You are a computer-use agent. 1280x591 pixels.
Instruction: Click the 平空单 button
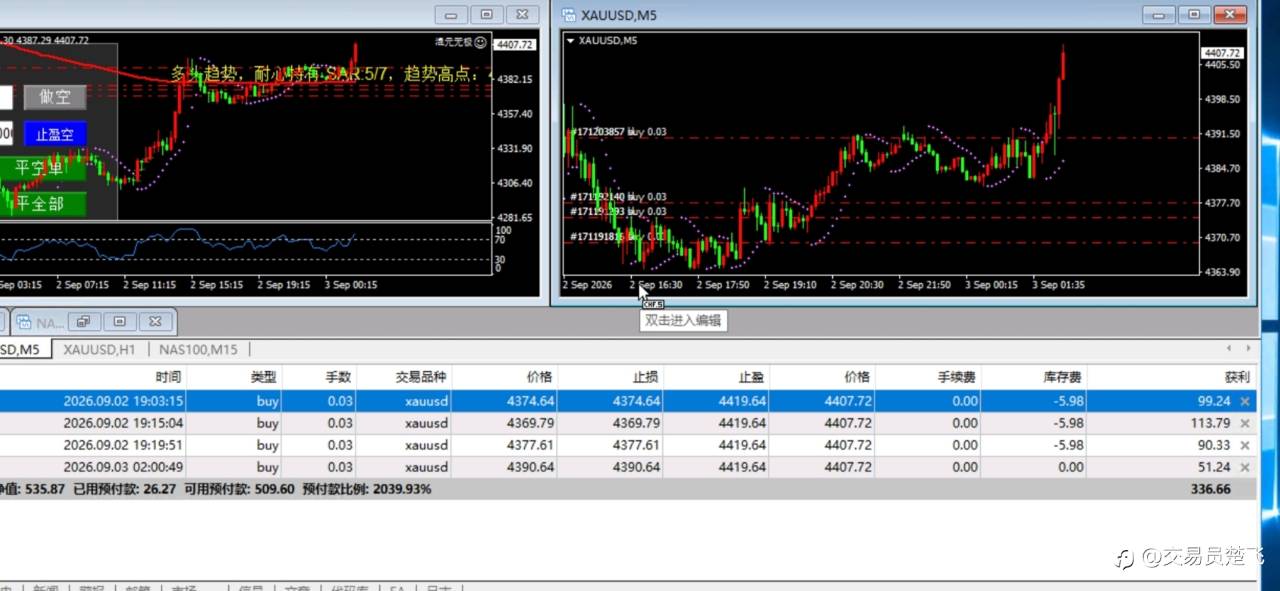41,167
